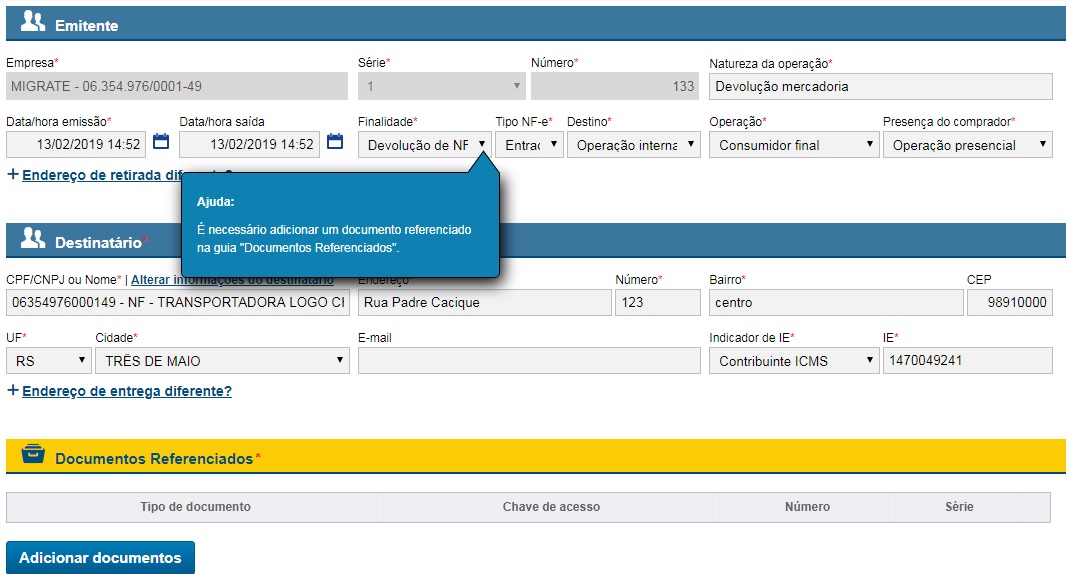Select the UF state dropdown
The width and height of the screenshot is (1067, 574).
[x=49, y=361]
